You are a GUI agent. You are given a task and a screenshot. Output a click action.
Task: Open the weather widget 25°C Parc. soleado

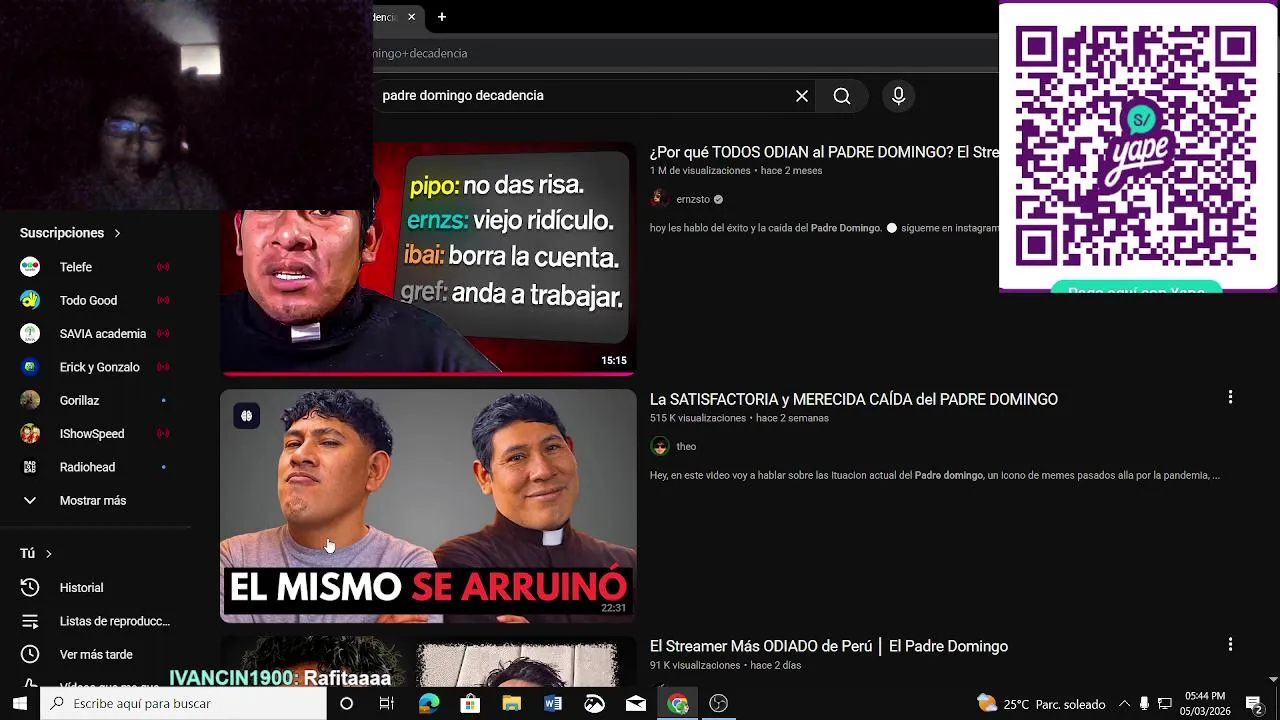coord(1041,704)
